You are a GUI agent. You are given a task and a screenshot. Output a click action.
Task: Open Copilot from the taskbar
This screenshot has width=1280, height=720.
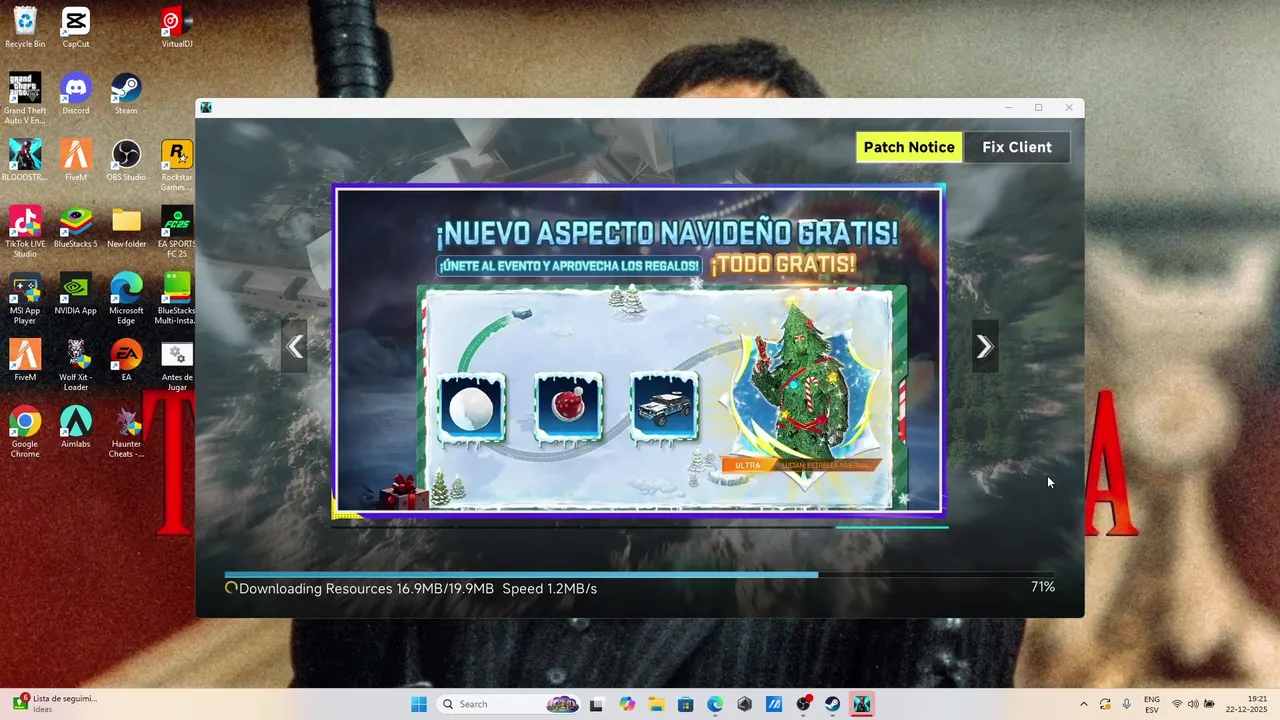[627, 704]
